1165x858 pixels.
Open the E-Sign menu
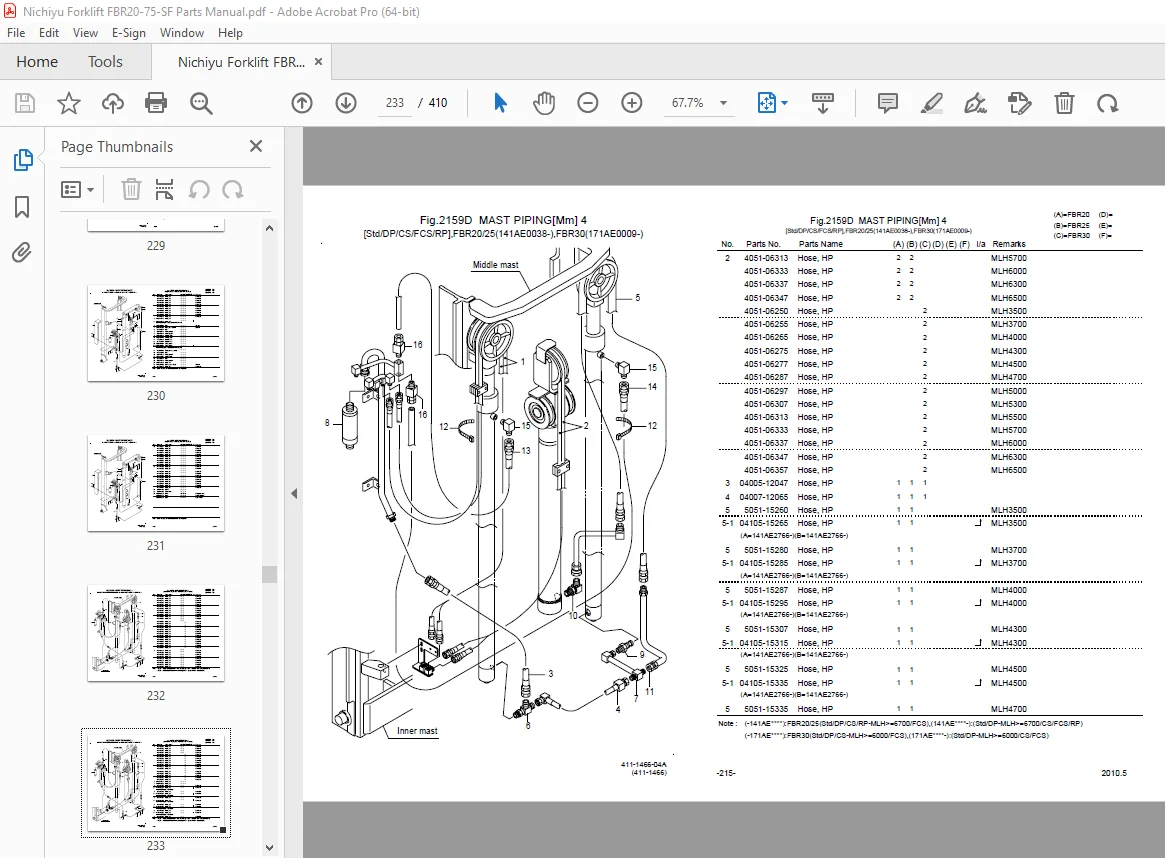pos(129,33)
